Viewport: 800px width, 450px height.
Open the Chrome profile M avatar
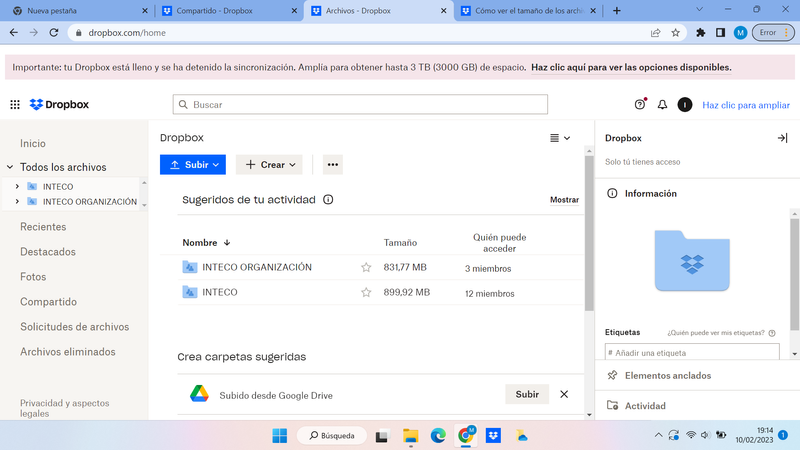click(740, 33)
